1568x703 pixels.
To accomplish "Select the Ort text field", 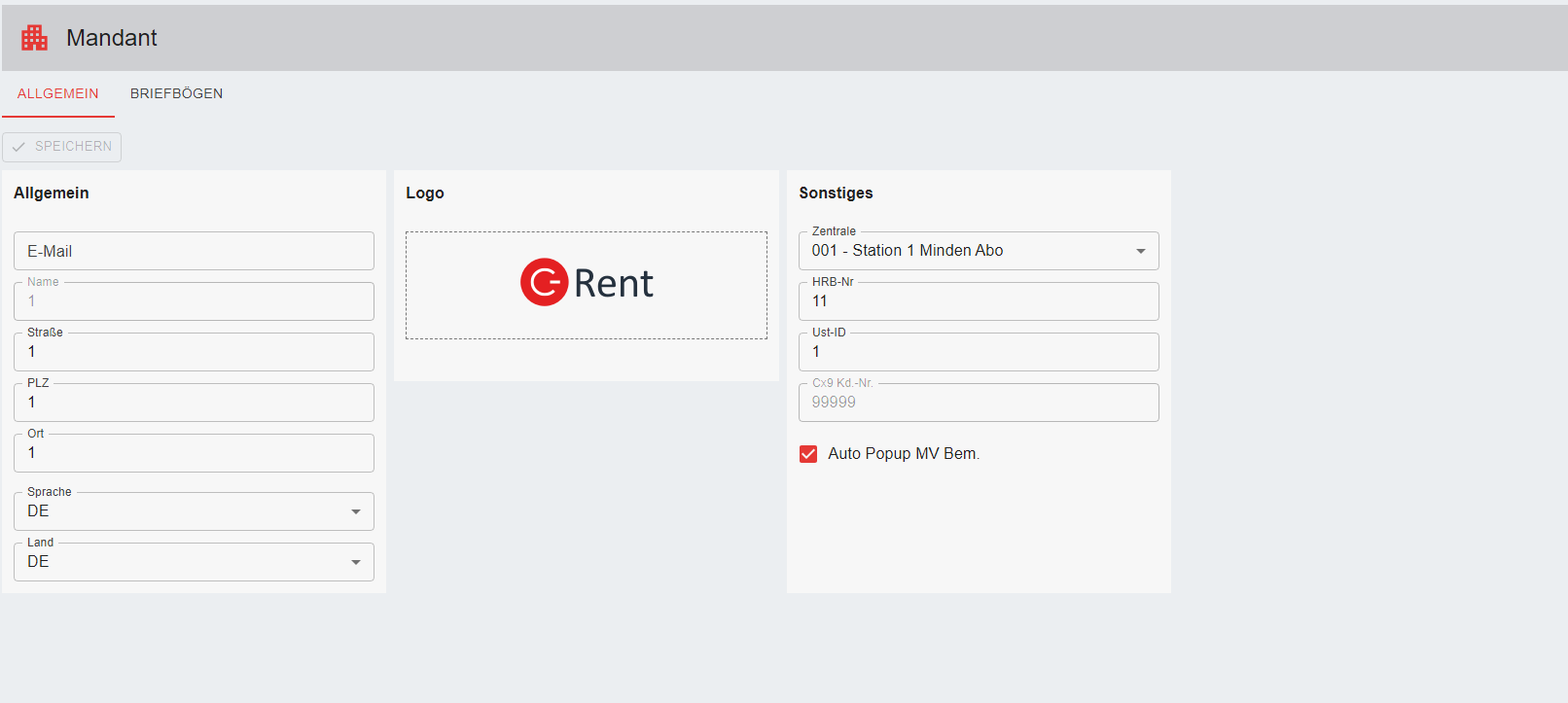I will tap(194, 453).
